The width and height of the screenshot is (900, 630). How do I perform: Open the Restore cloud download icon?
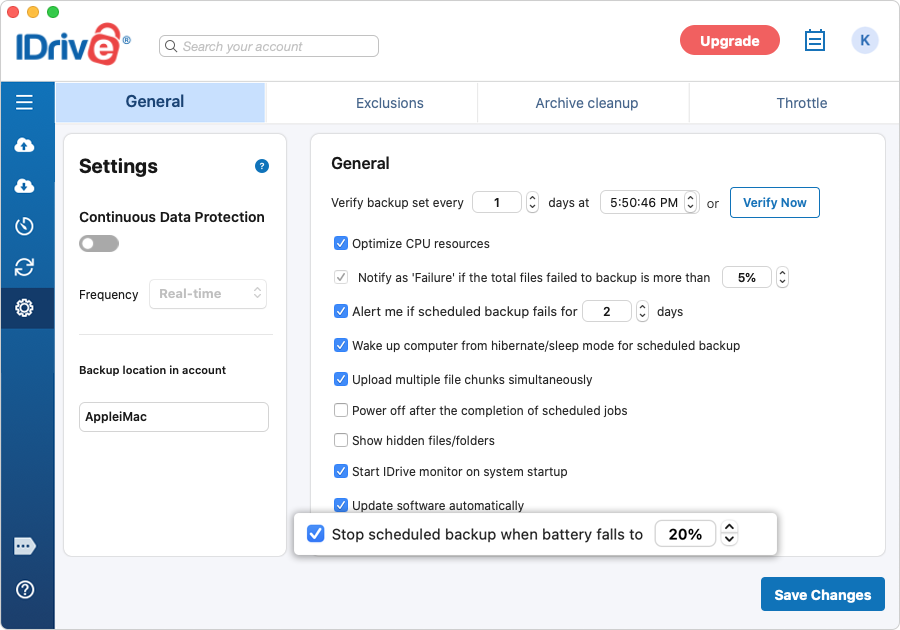24,186
